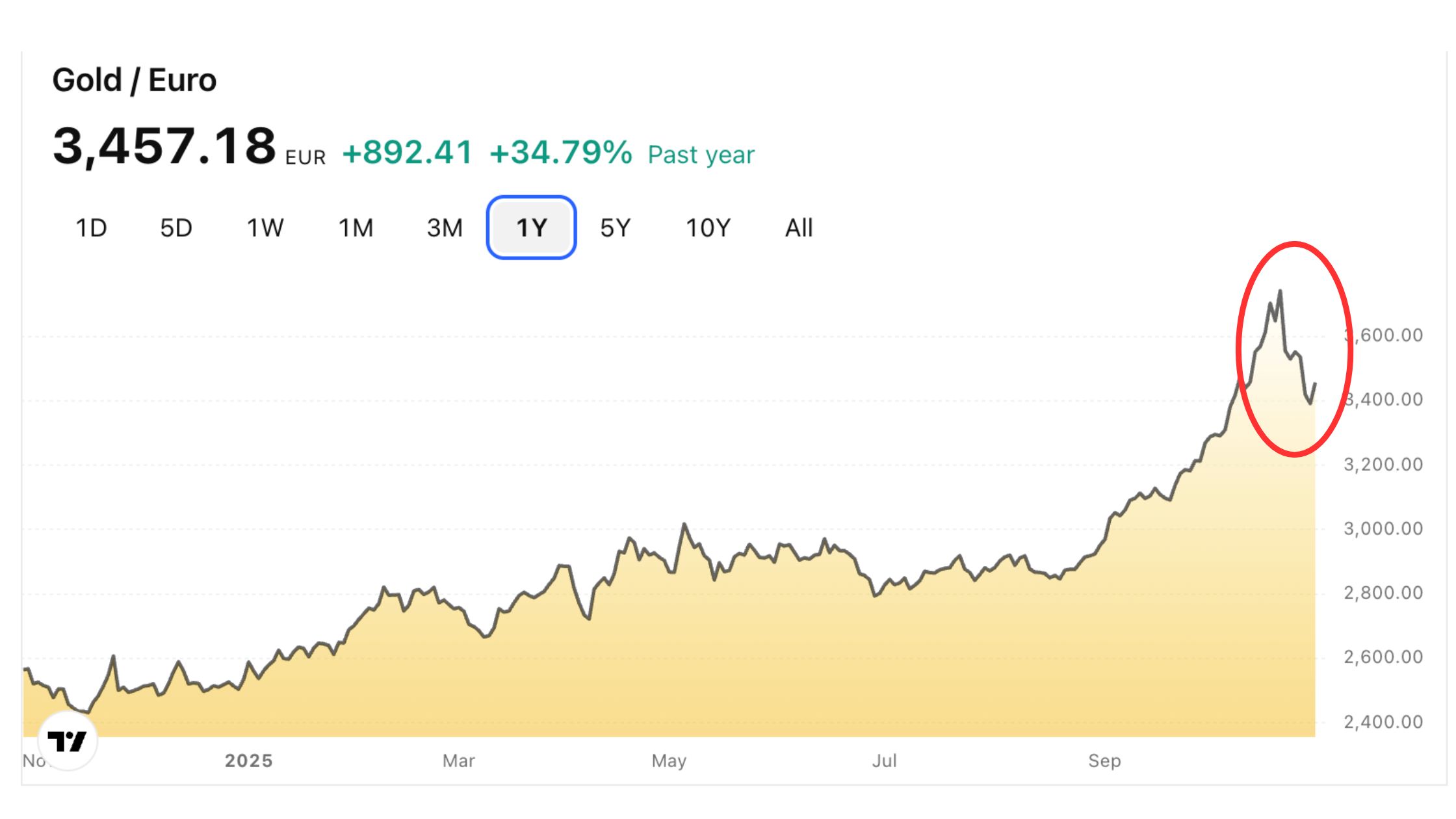Viewport: 1456px width, 819px height.
Task: Click the 2025 label on time axis
Action: (x=249, y=760)
